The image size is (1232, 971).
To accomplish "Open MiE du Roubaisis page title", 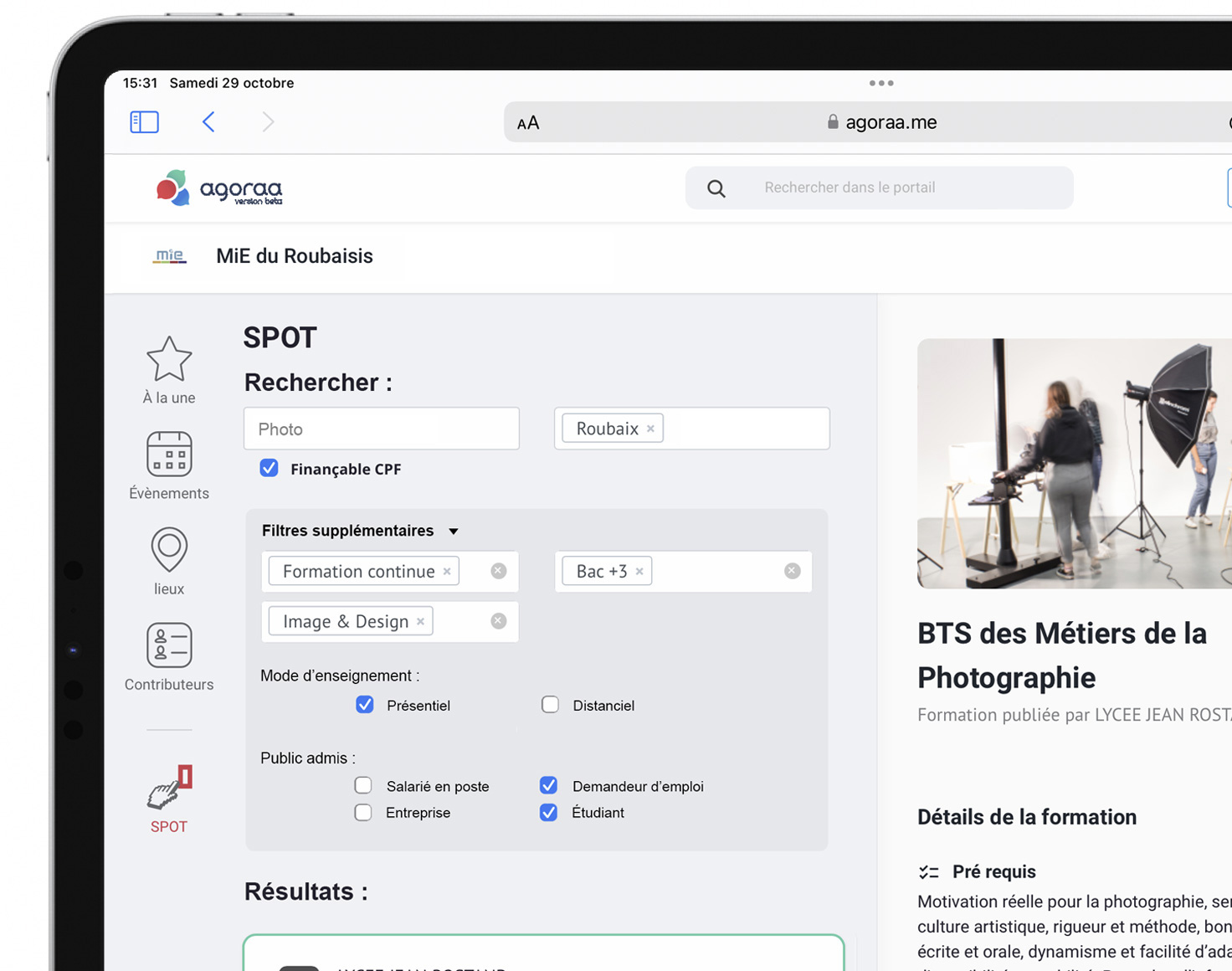I will 295,256.
